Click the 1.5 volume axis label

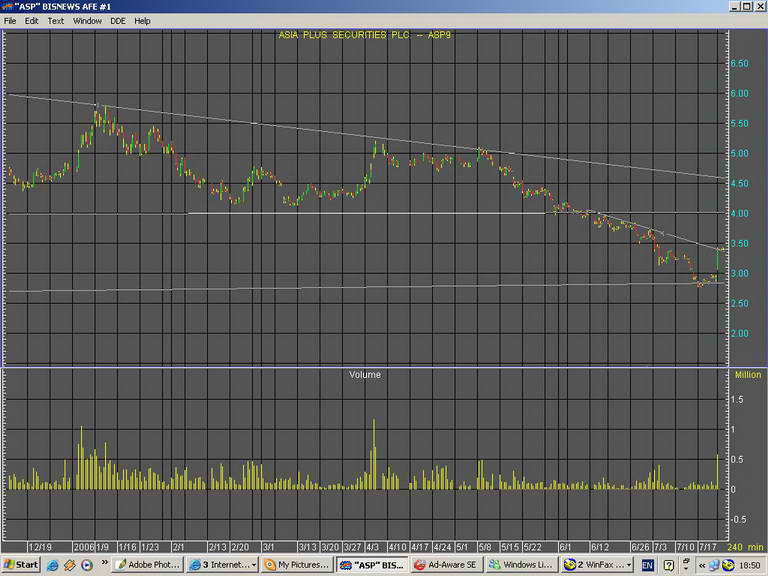point(737,400)
